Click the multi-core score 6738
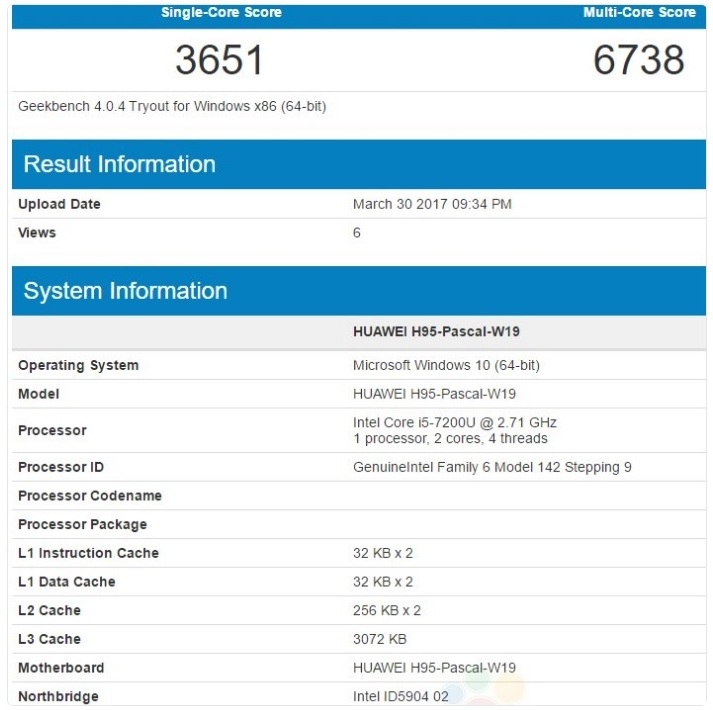713x710 pixels. pos(638,60)
